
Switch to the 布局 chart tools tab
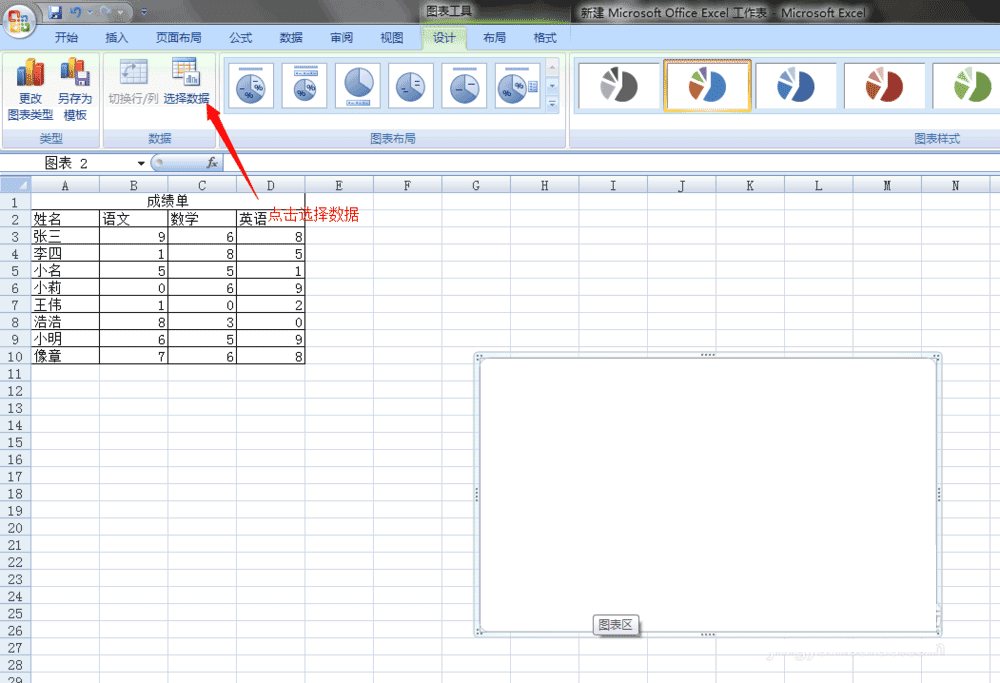tap(494, 38)
